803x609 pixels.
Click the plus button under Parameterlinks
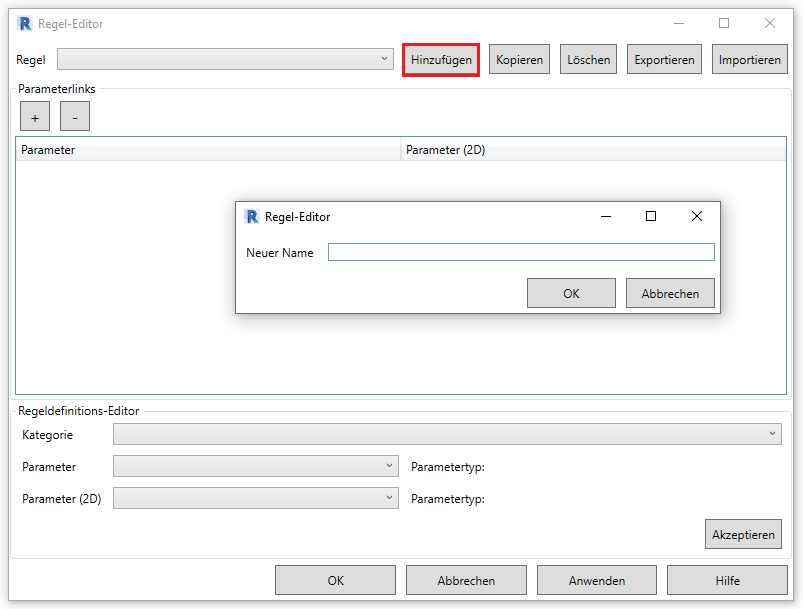(x=35, y=117)
